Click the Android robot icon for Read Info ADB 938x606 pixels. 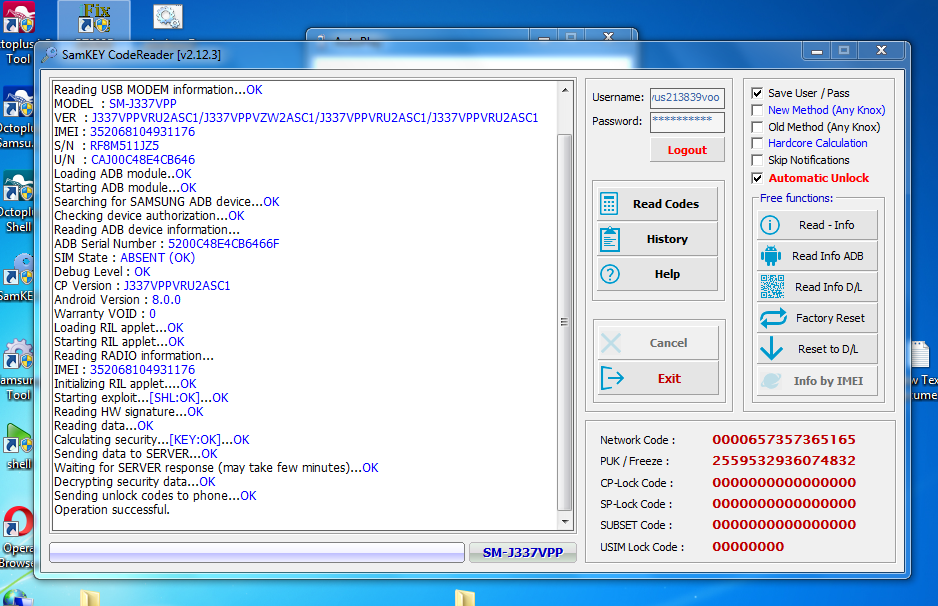[770, 256]
